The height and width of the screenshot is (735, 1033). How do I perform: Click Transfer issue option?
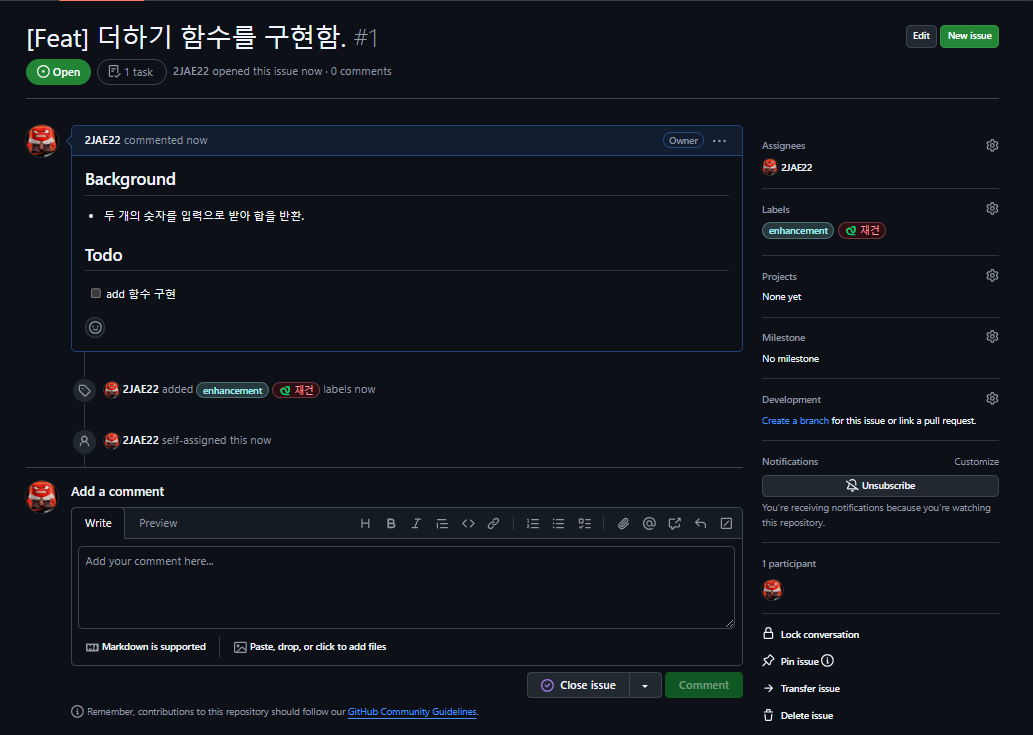(x=801, y=688)
